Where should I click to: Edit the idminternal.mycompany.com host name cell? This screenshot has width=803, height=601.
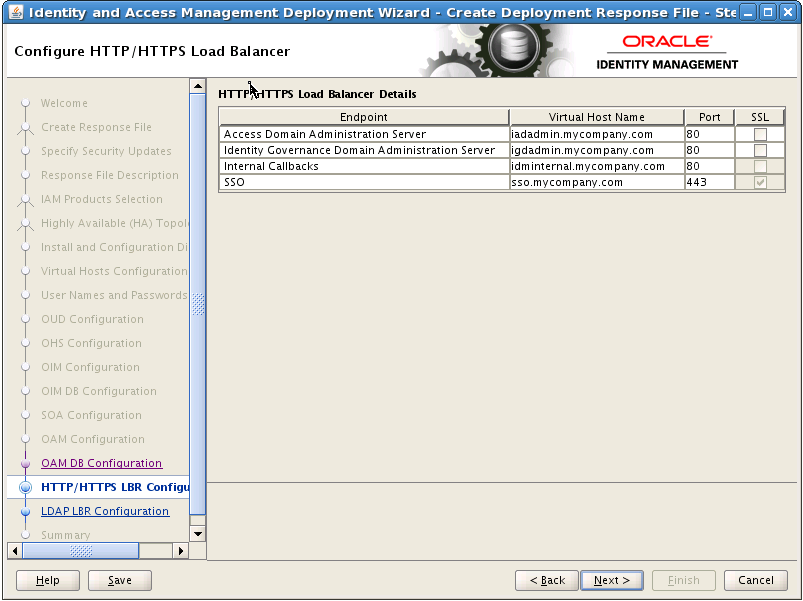[x=597, y=166]
